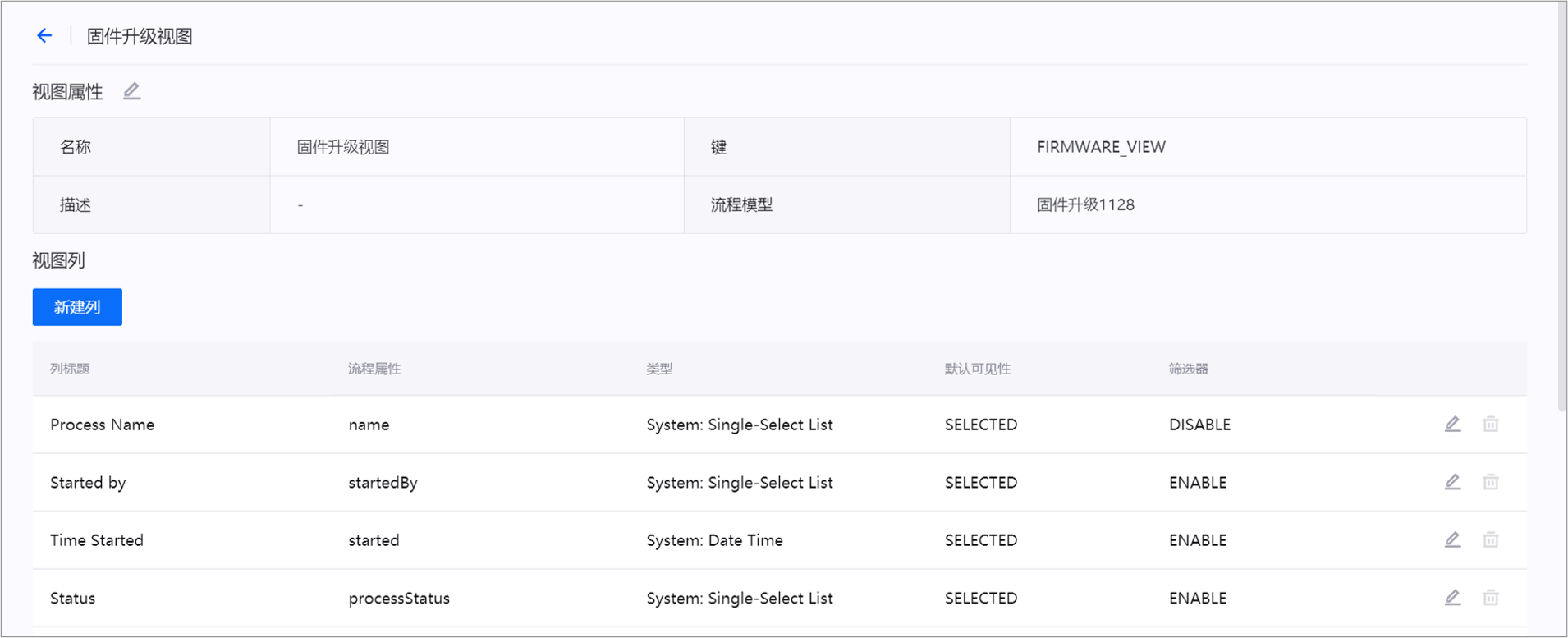
Task: Select the processStatus attribute cell
Action: click(x=399, y=598)
